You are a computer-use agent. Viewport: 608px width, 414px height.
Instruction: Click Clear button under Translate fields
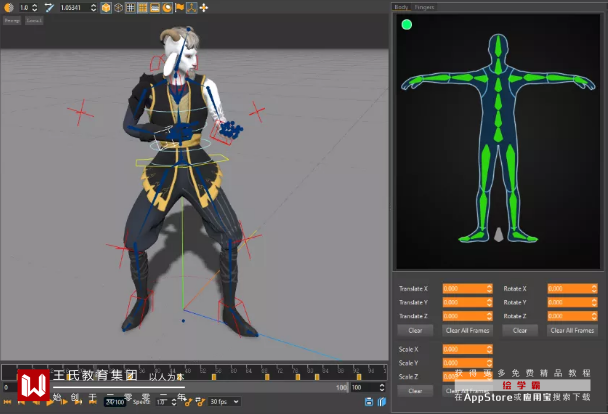pyautogui.click(x=415, y=330)
